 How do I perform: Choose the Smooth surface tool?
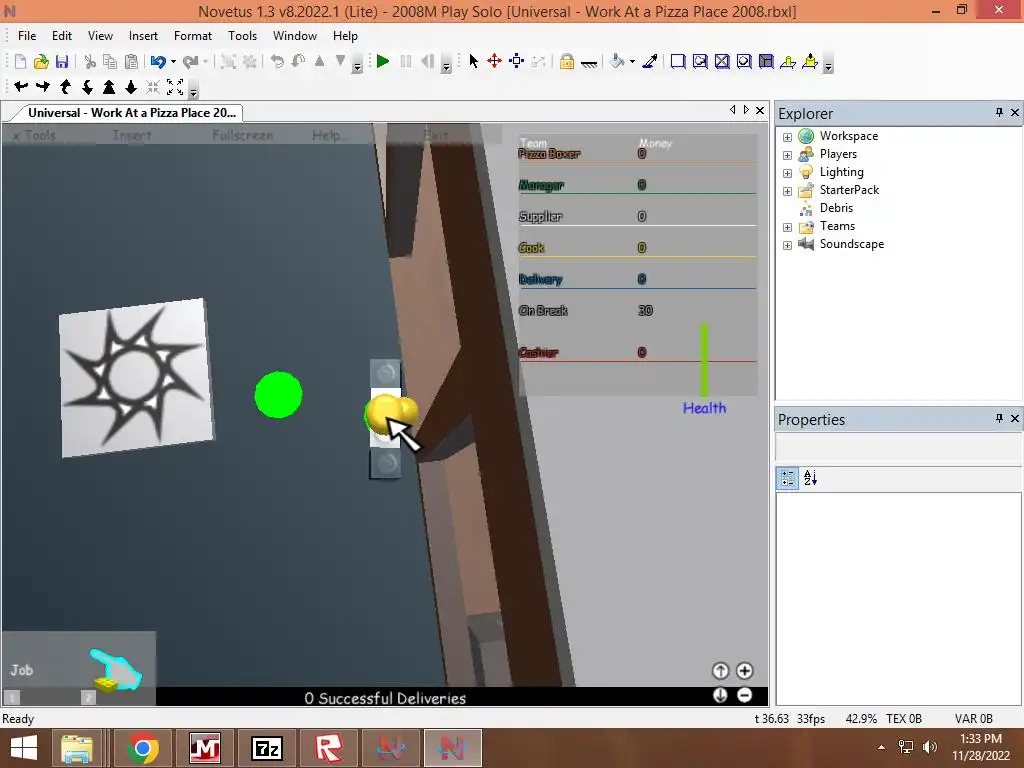coord(678,61)
